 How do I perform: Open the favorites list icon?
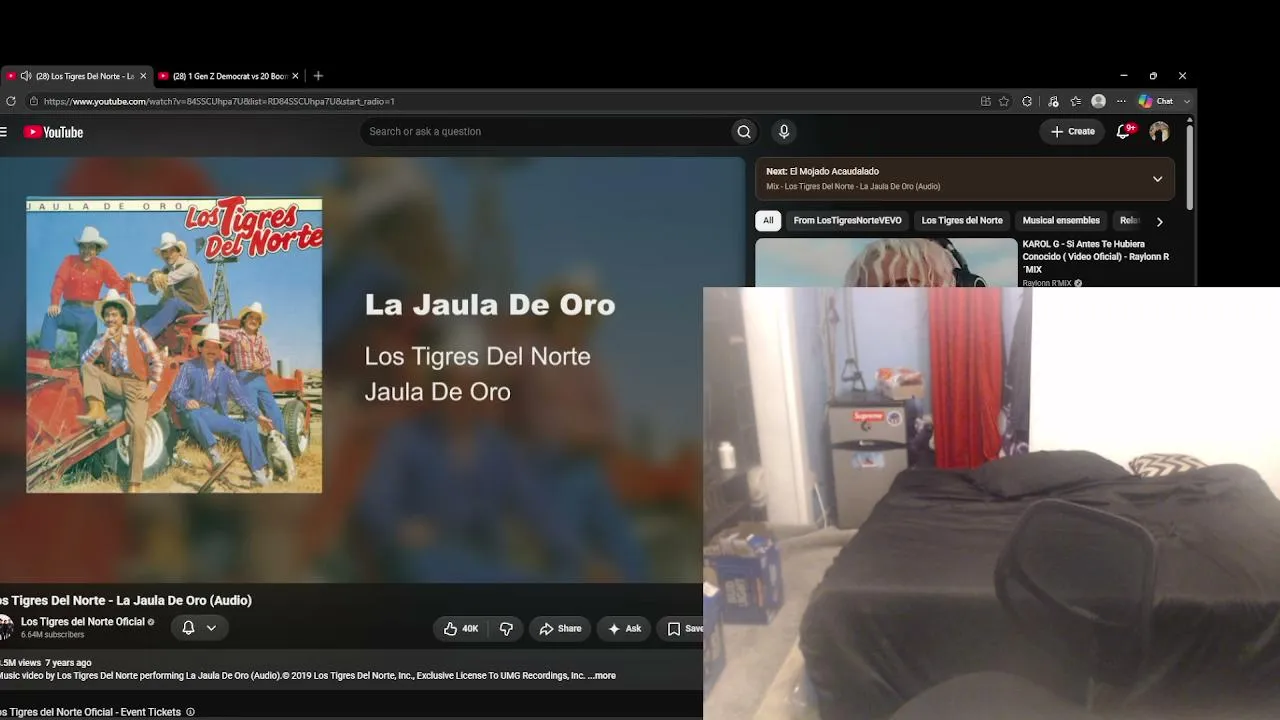(1076, 101)
